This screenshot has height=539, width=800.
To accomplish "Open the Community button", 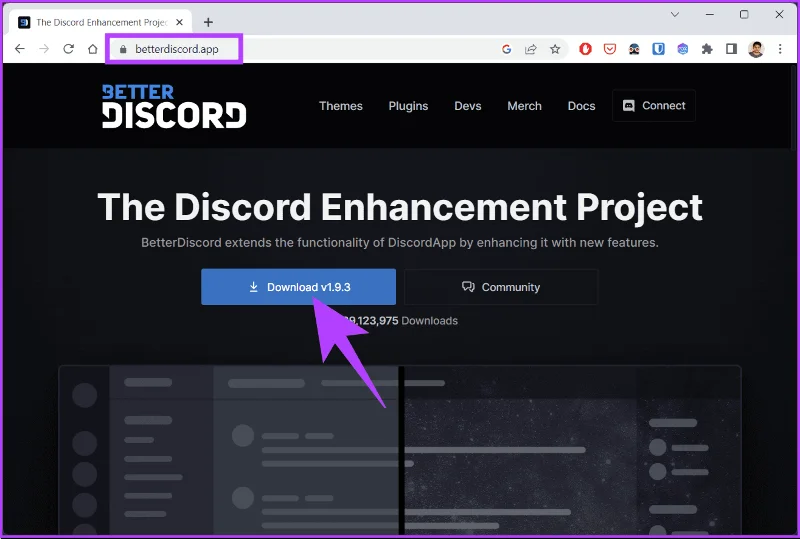I will (x=501, y=287).
